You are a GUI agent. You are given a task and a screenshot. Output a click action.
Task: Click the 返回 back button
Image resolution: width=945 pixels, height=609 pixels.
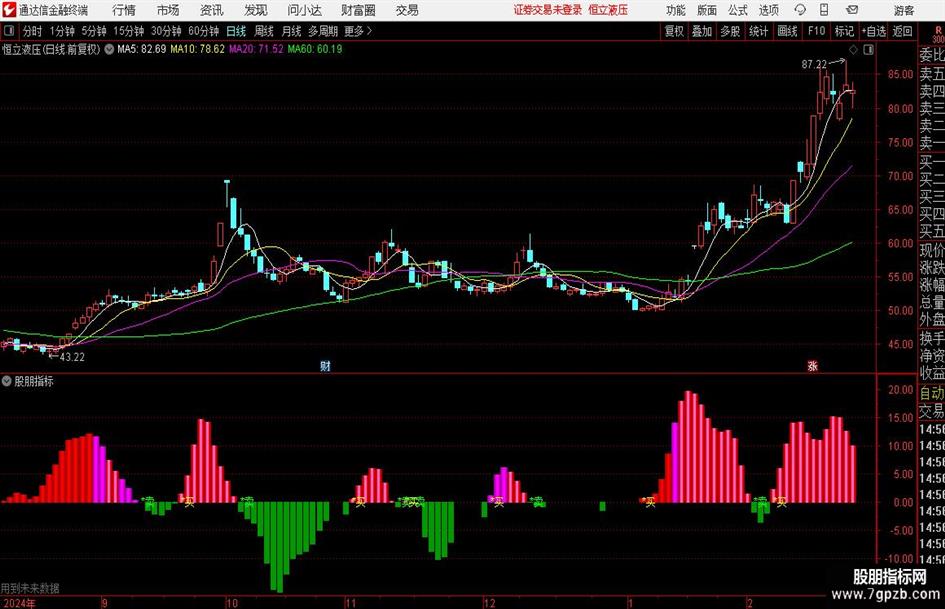click(902, 31)
